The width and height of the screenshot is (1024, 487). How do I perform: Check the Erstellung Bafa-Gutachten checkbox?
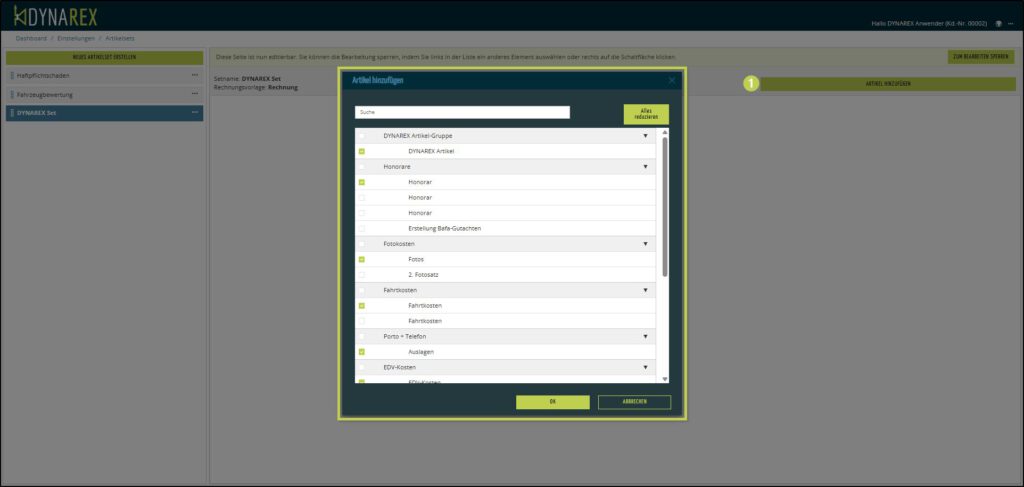point(362,228)
